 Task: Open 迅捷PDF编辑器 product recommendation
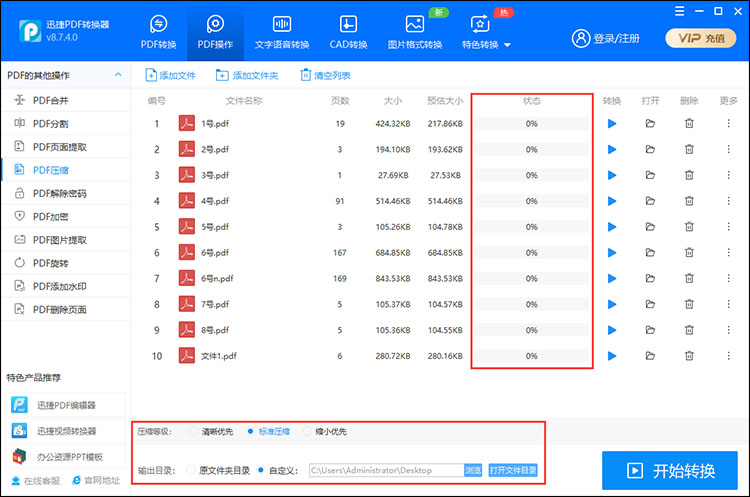[66, 405]
